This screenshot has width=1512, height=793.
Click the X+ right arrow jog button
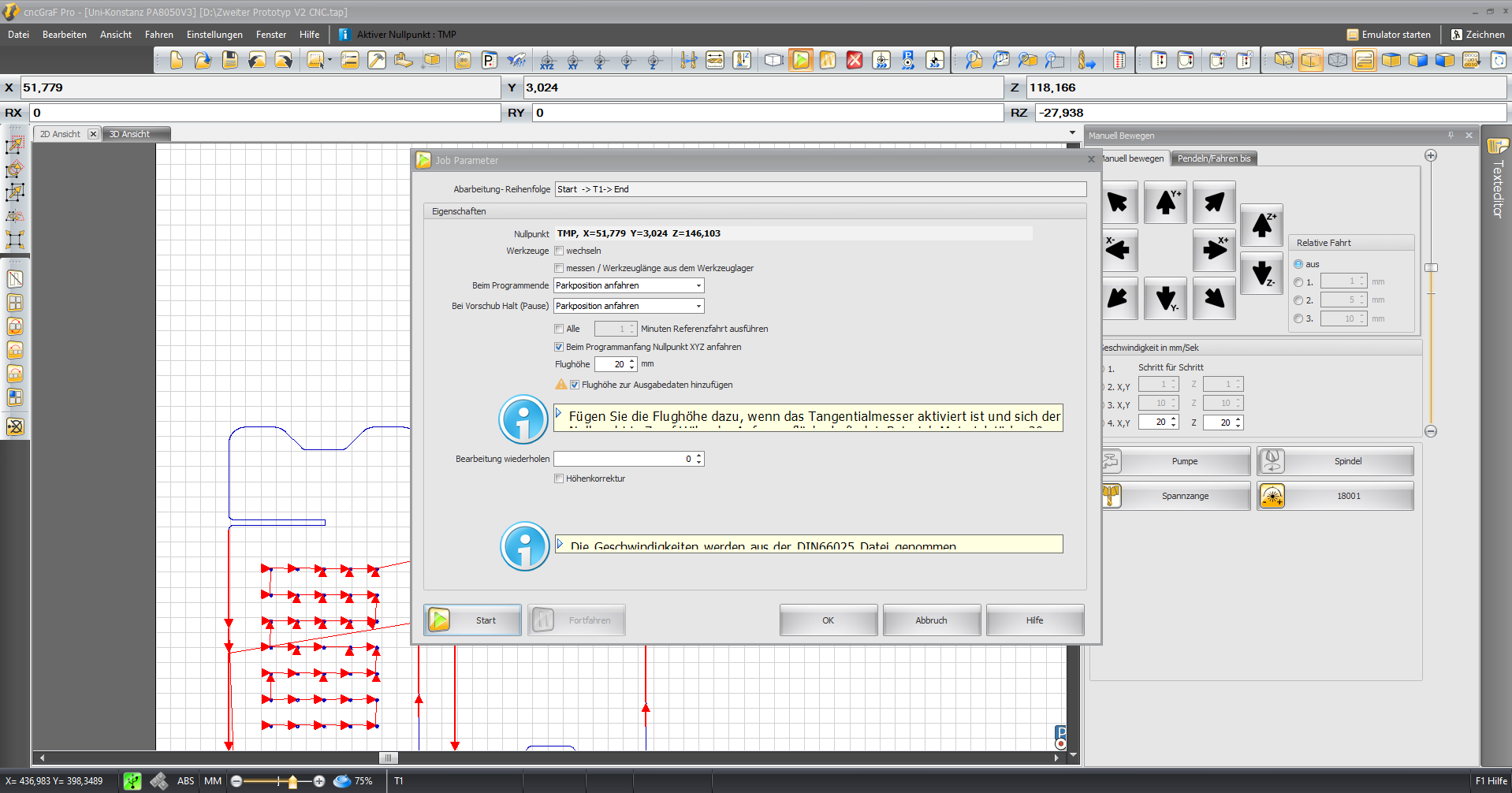pyautogui.click(x=1214, y=250)
